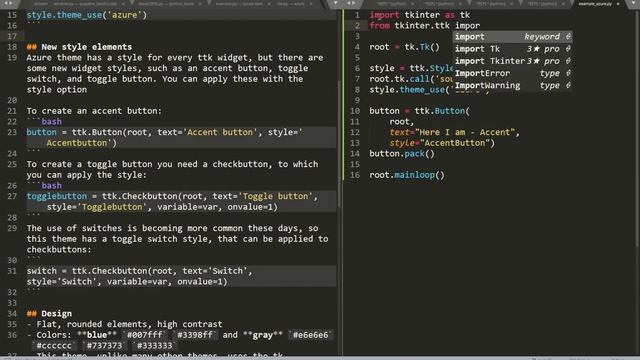Click style="AccentButton" argument on line 13
The image size is (640, 360).
(440, 143)
